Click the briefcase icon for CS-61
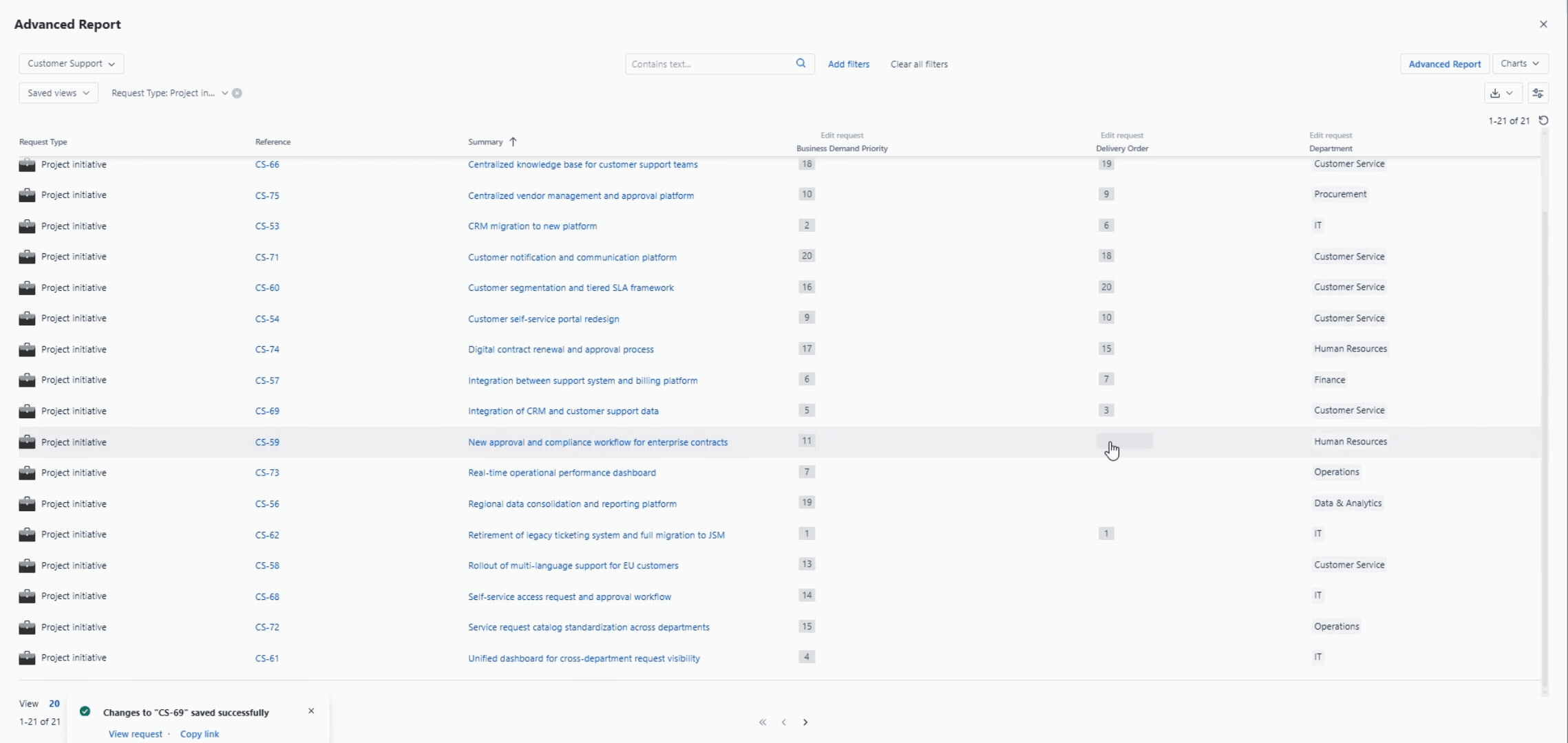Image resolution: width=1568 pixels, height=743 pixels. pyautogui.click(x=27, y=658)
